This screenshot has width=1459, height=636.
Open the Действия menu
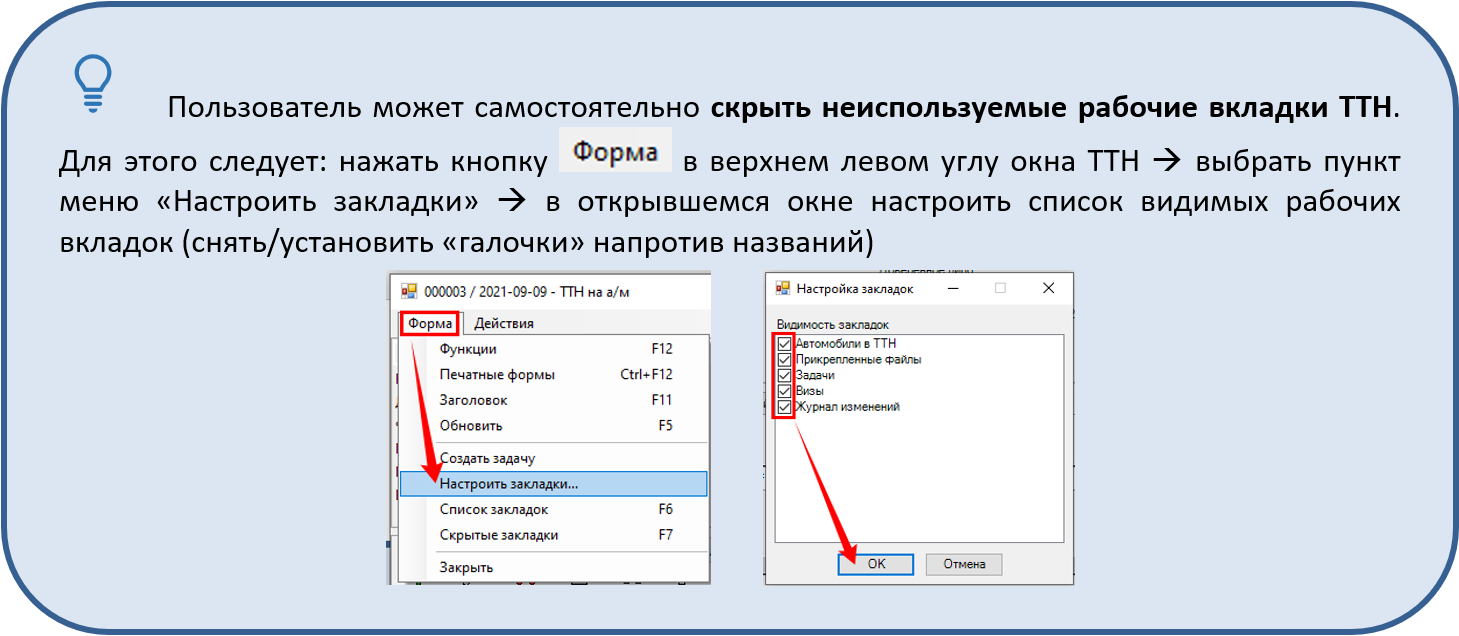click(503, 323)
